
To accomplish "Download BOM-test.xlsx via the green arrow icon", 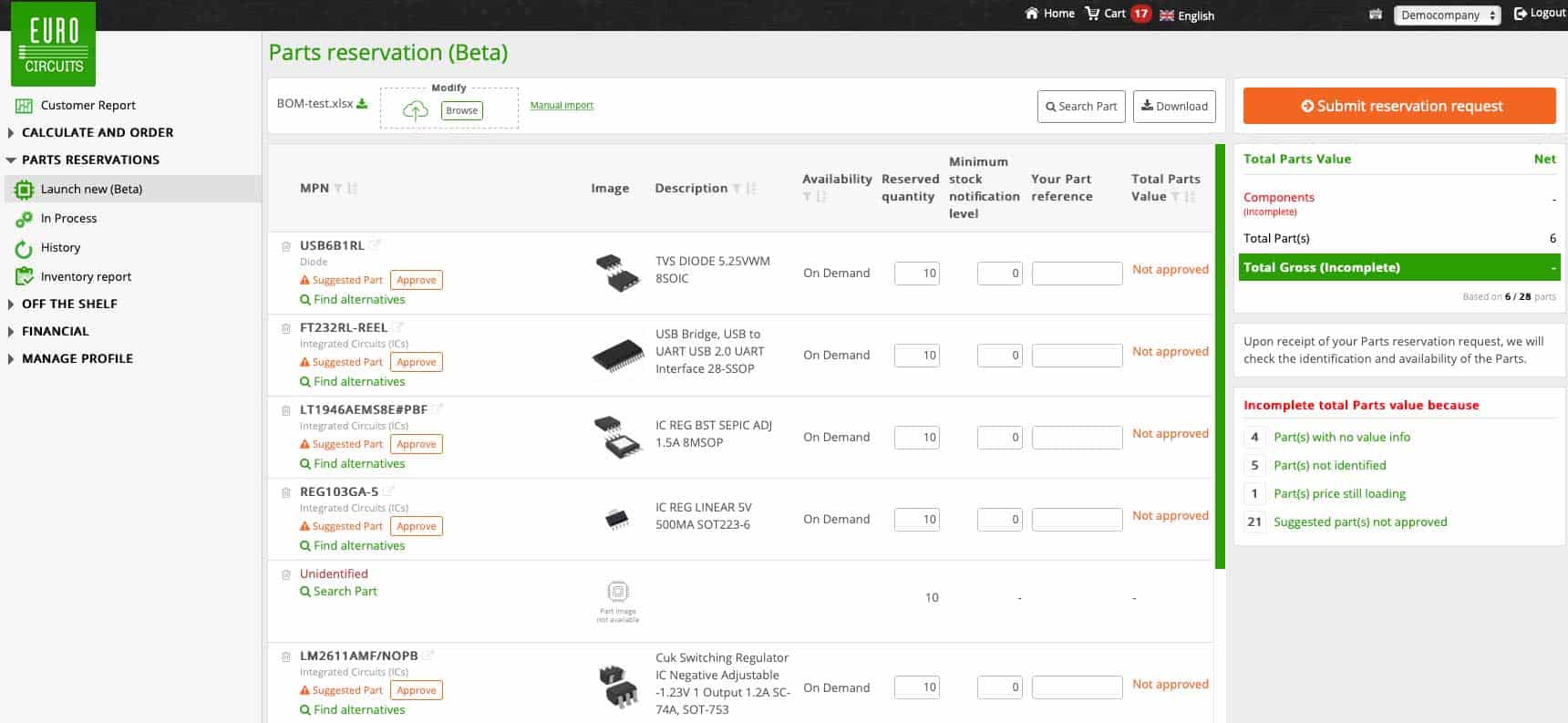I will (362, 103).
